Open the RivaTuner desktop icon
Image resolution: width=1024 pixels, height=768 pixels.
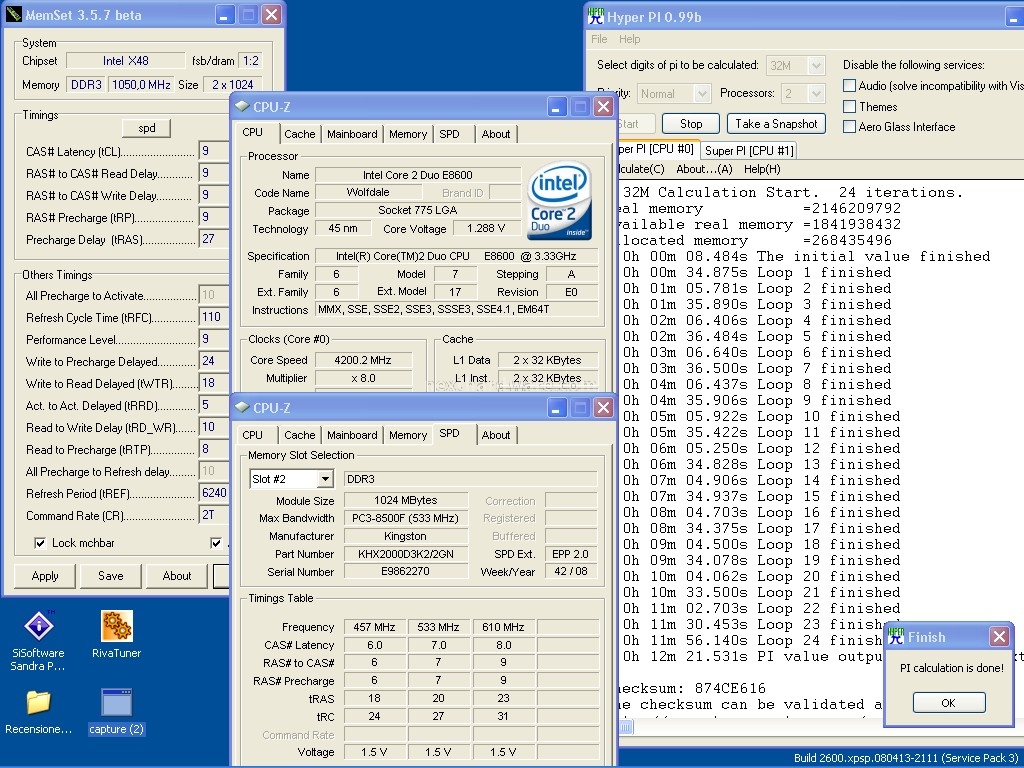[x=116, y=635]
